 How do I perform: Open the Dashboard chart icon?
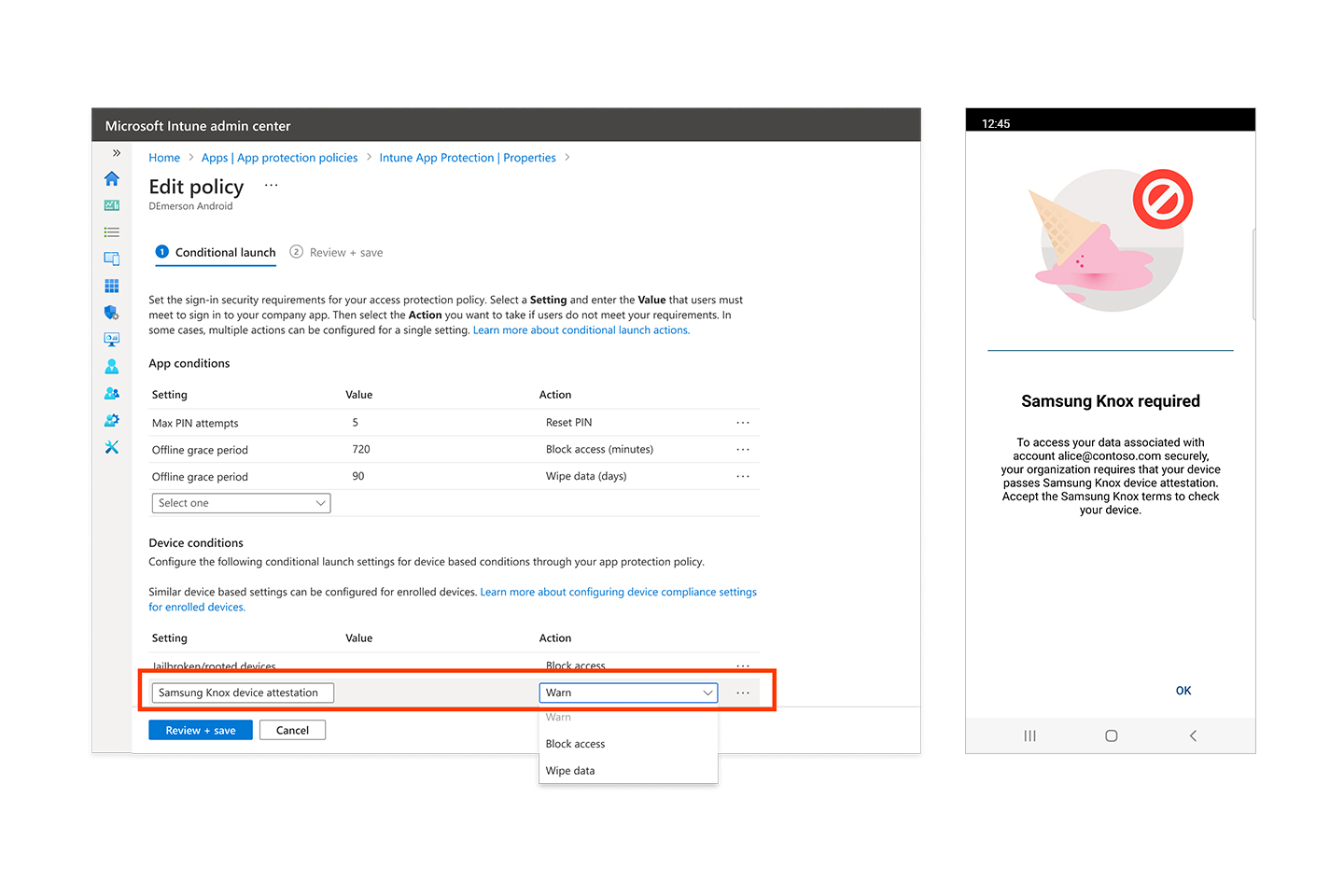(x=112, y=205)
